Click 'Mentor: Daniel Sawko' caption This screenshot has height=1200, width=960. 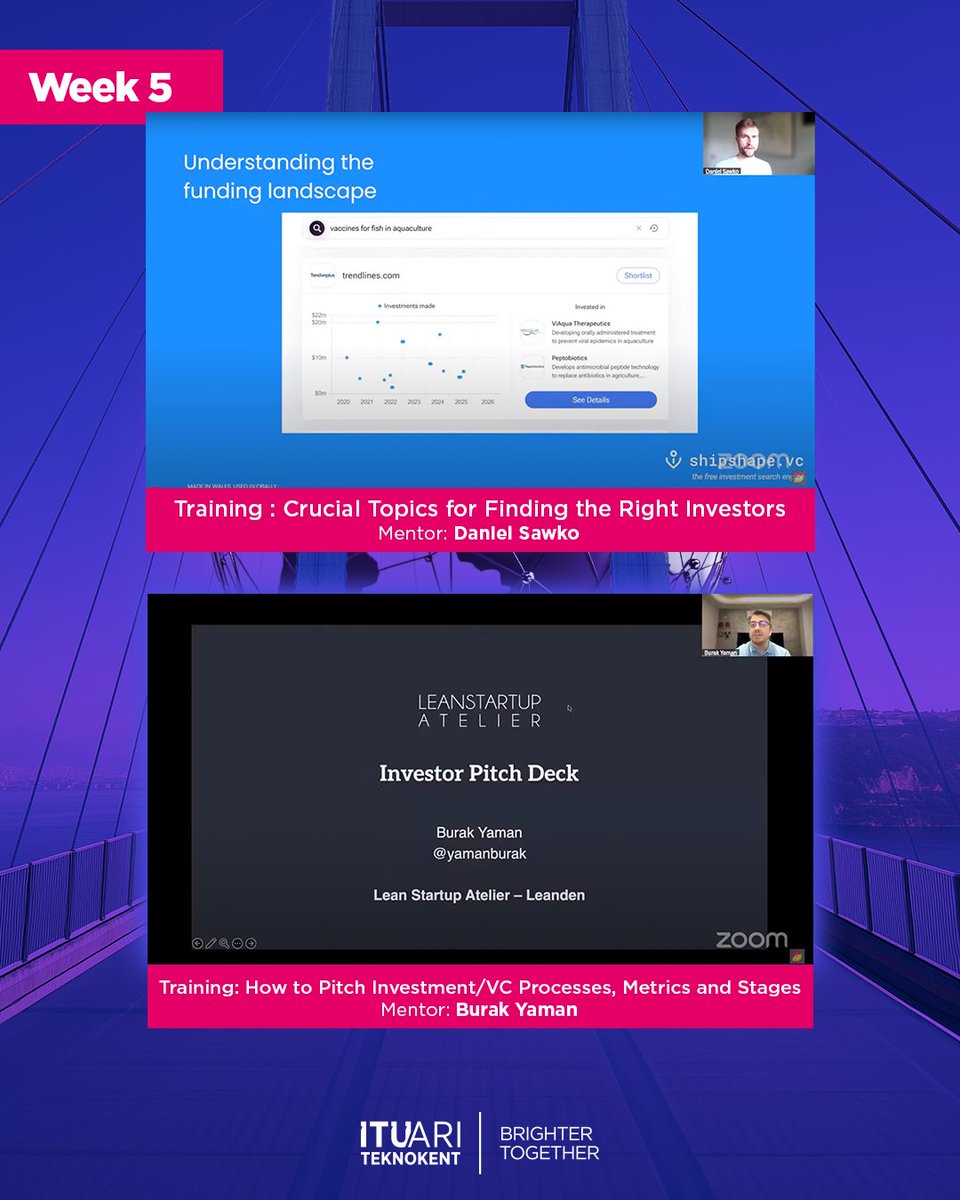click(479, 533)
